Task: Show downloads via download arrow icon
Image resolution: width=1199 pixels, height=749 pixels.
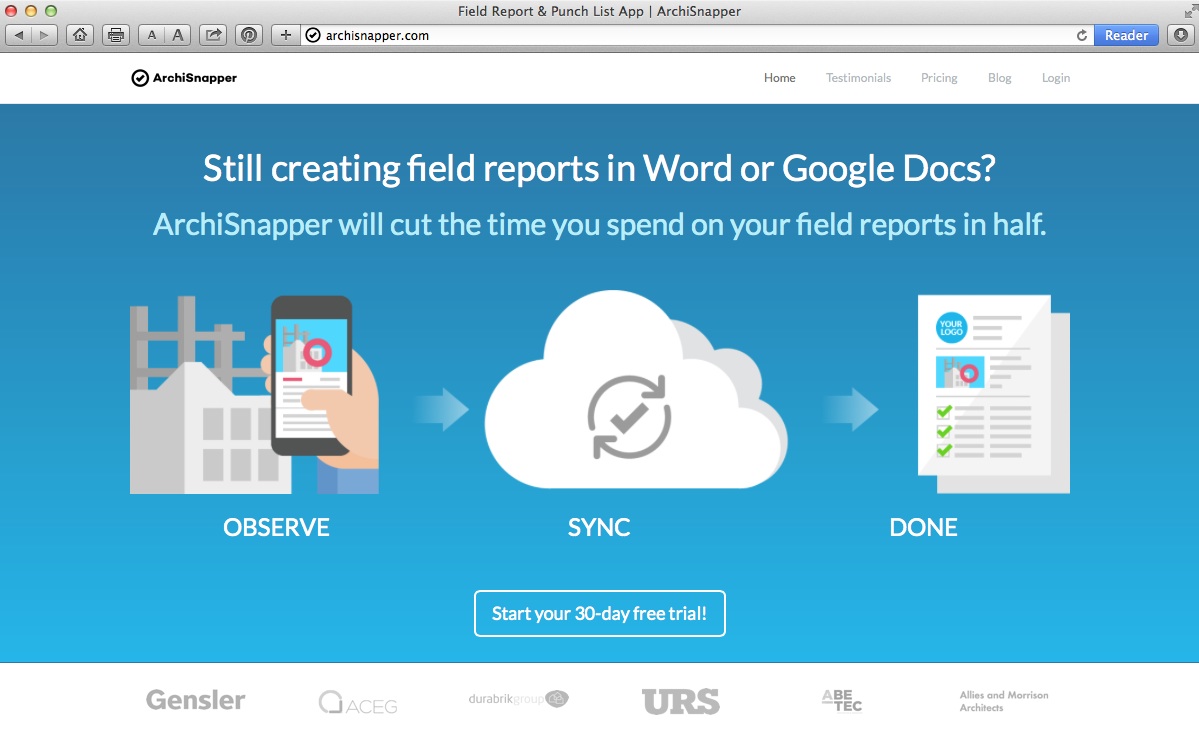Action: [1181, 35]
